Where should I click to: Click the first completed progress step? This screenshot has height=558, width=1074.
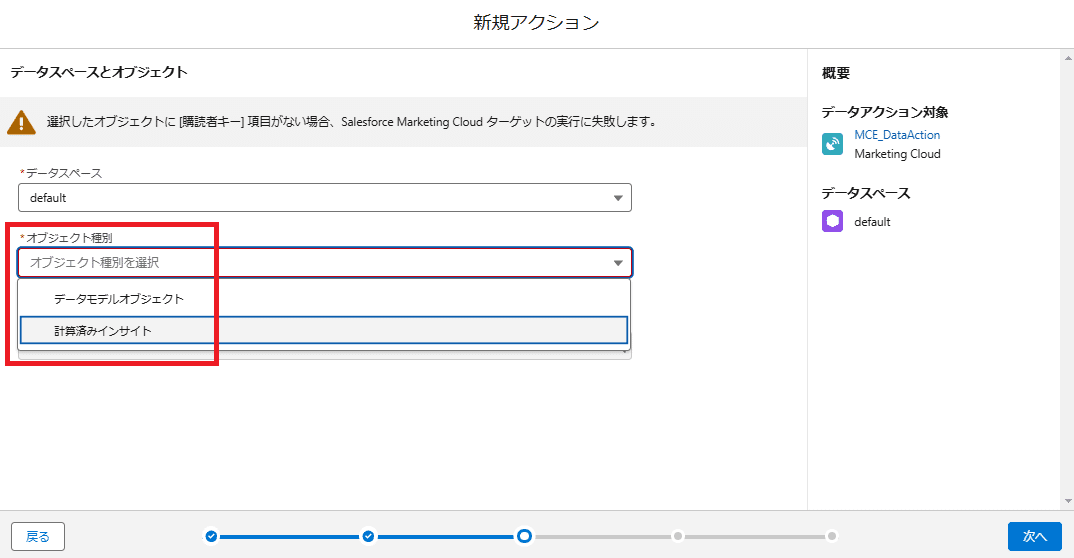click(x=211, y=536)
